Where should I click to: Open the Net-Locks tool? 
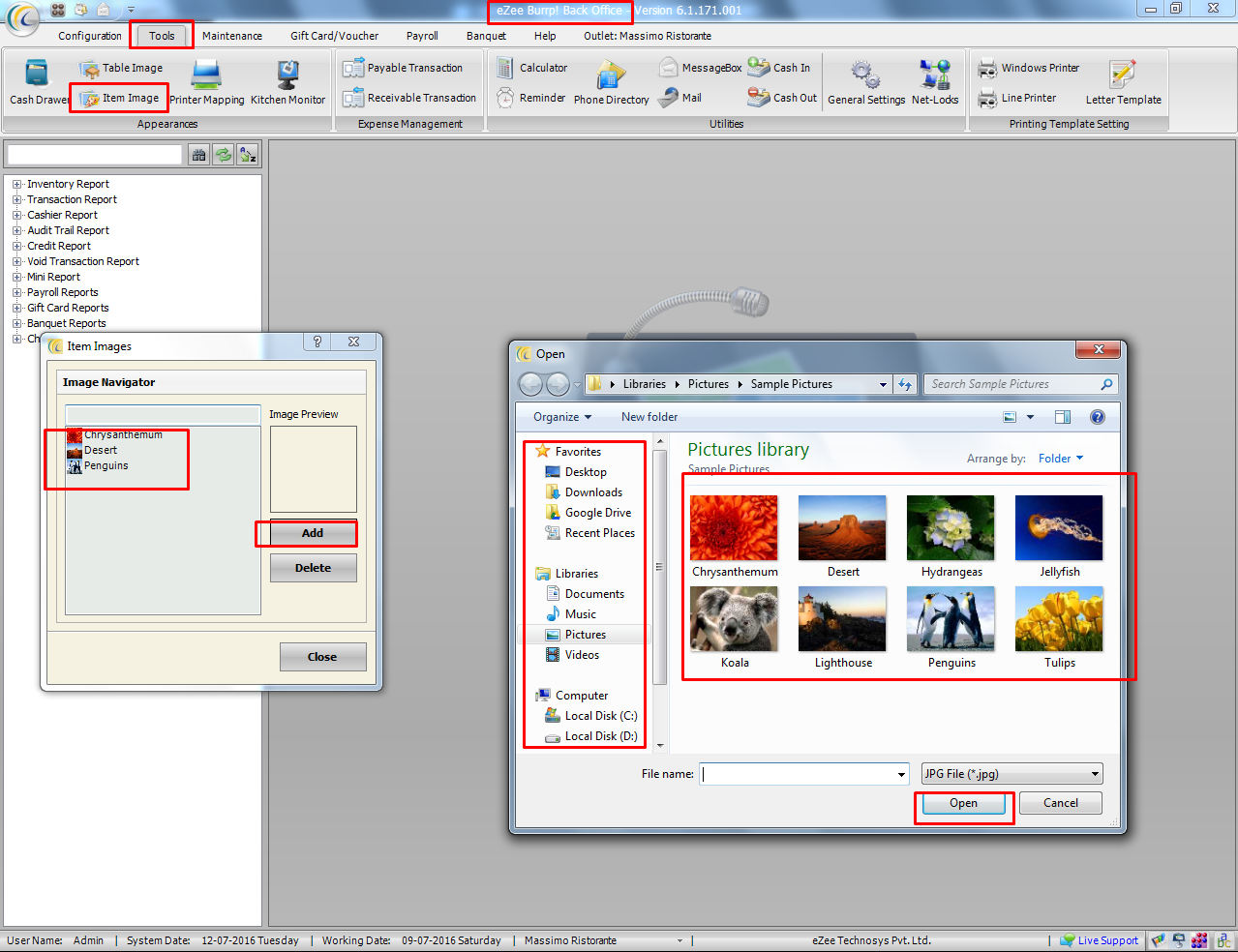point(935,82)
